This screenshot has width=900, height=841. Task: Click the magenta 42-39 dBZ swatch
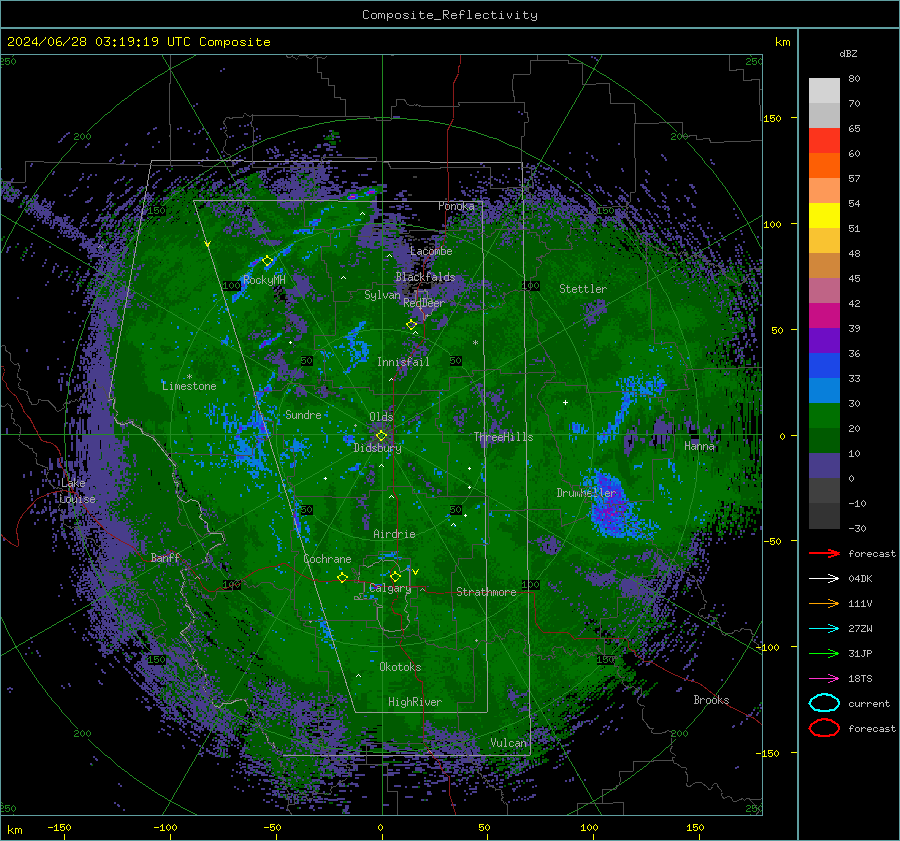click(x=824, y=316)
